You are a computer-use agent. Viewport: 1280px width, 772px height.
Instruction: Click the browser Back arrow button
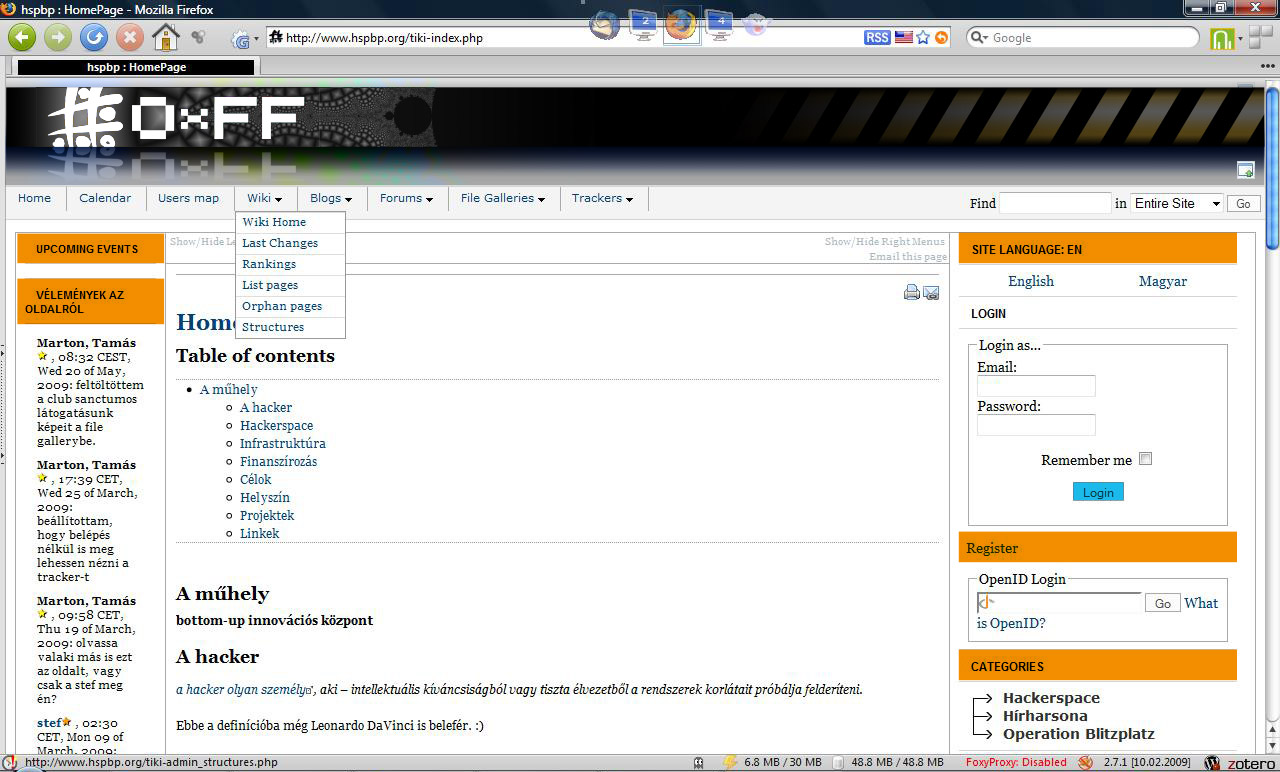[x=22, y=38]
